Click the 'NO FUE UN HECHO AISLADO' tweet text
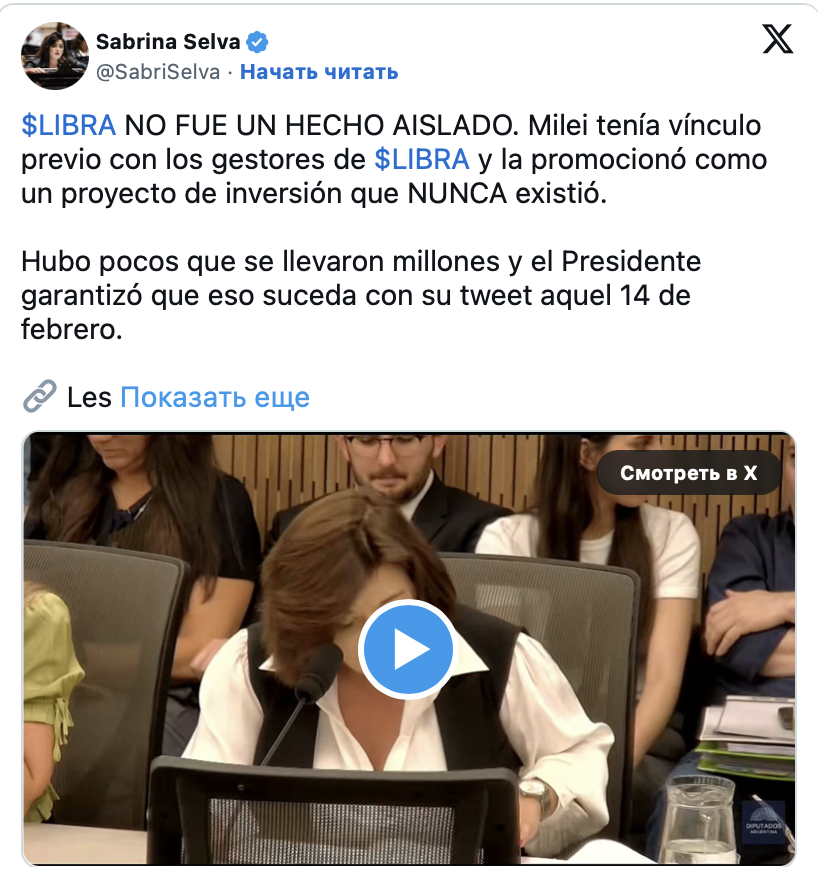Image resolution: width=818 pixels, height=870 pixels. point(321,125)
